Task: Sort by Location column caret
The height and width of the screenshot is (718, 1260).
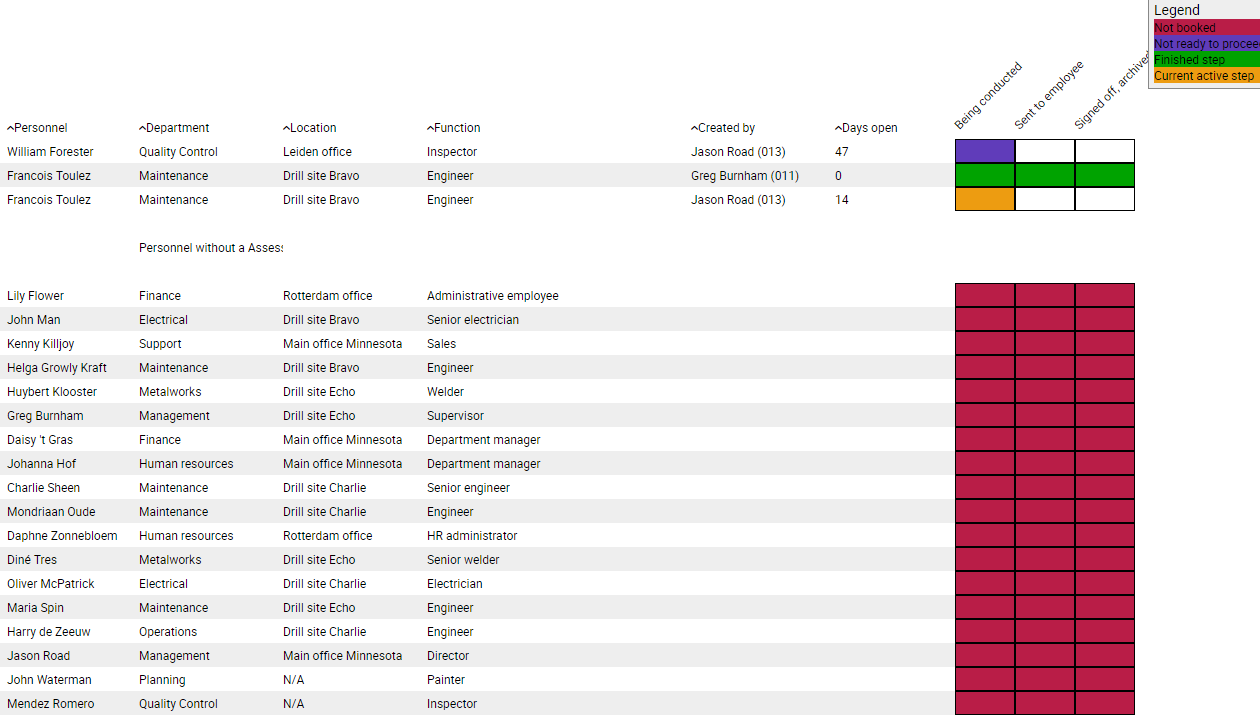Action: point(287,128)
